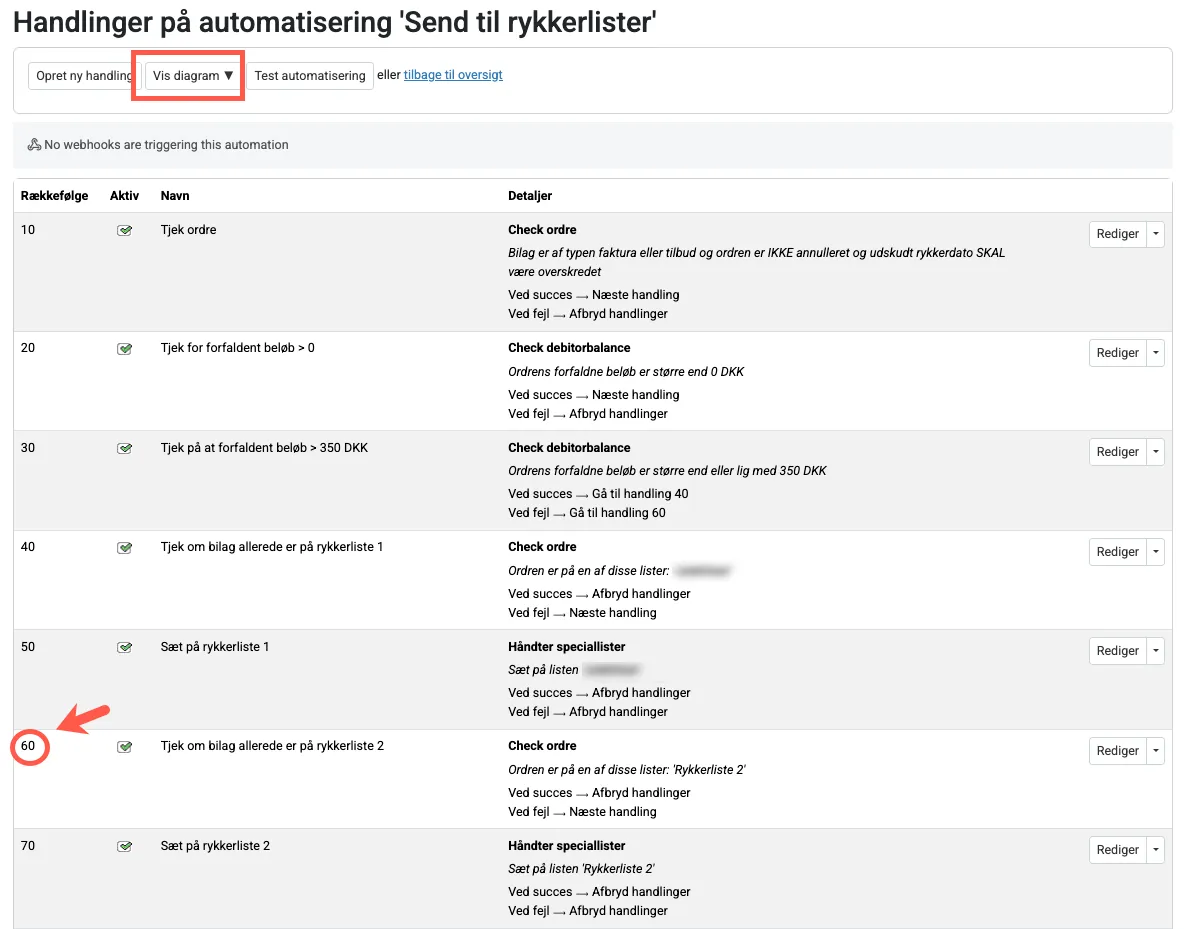1184x929 pixels.
Task: Click the green active checkmark for 'Tjek ordre'
Action: tap(124, 229)
